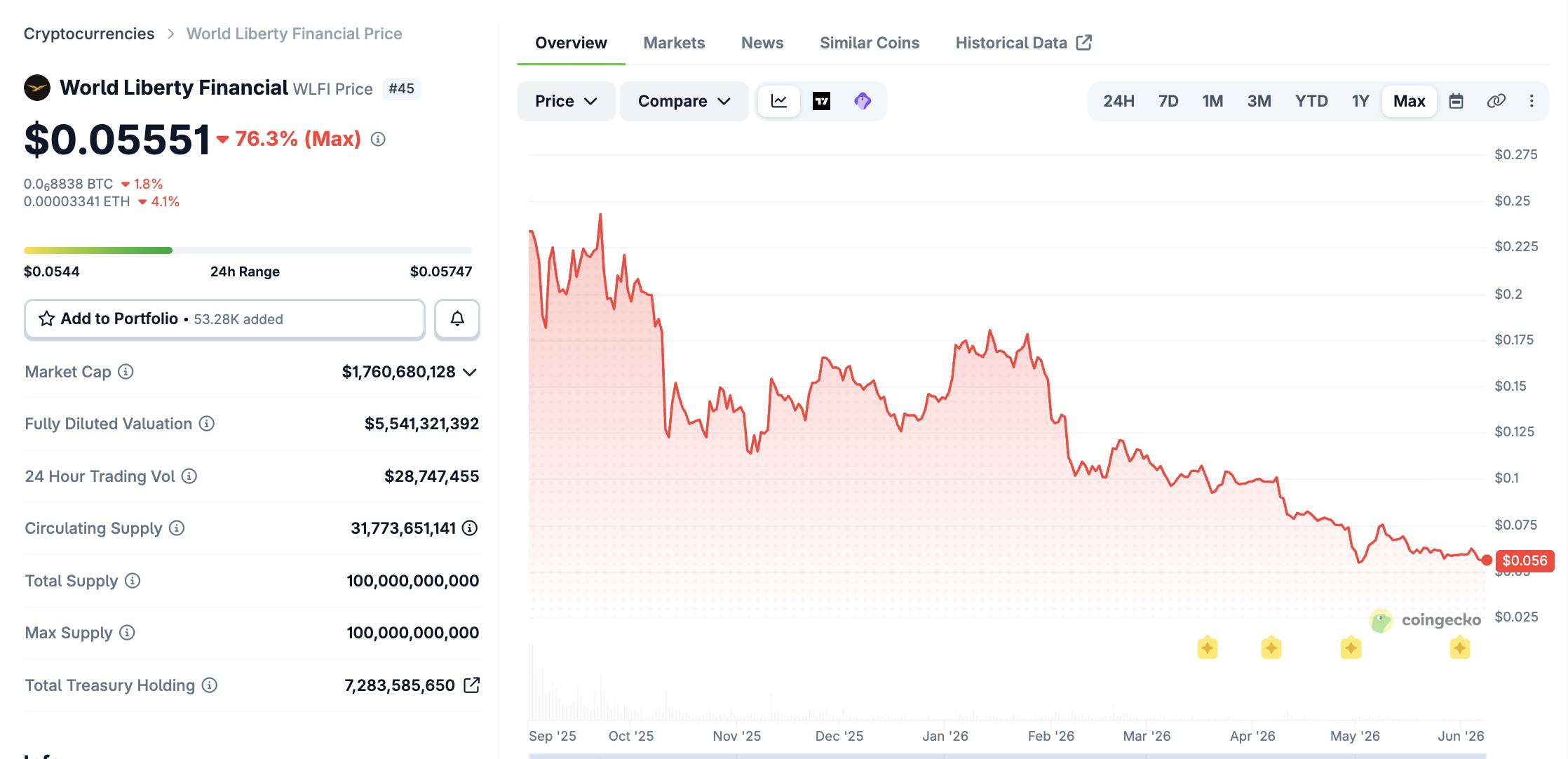Click the $0.05747 range high value
Viewport: 1568px width, 759px height.
(441, 271)
